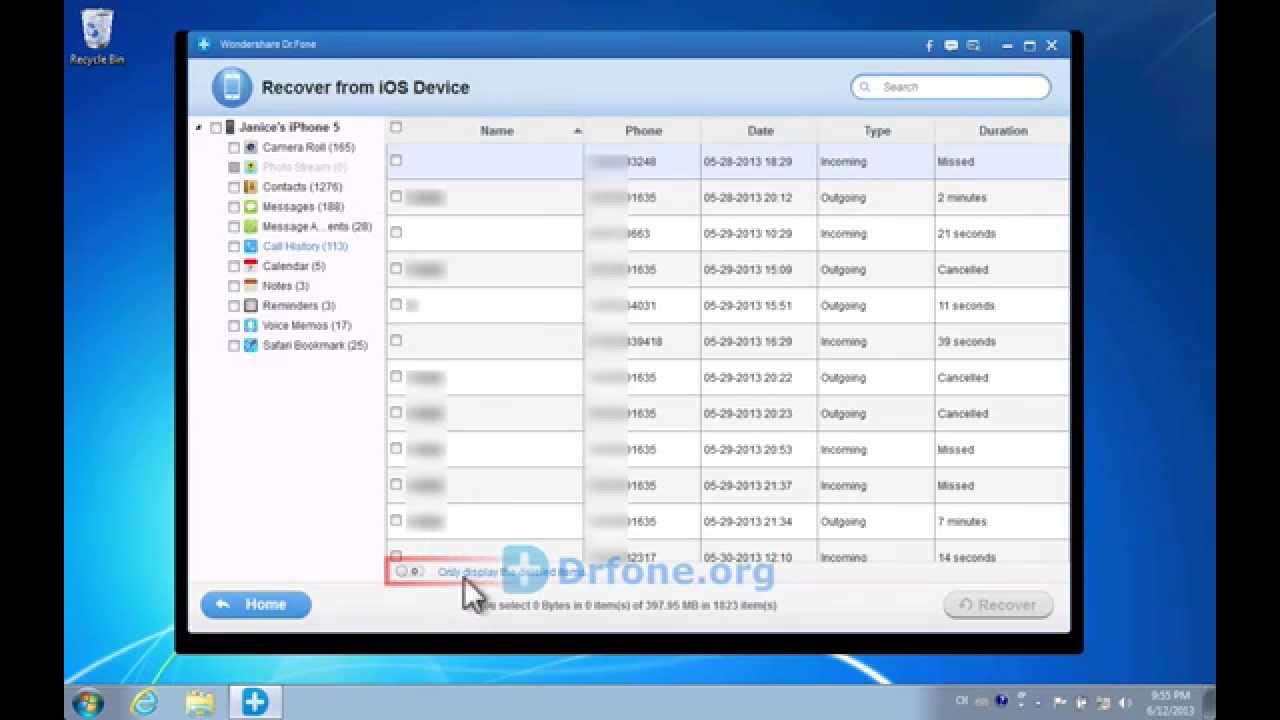Image resolution: width=1280 pixels, height=720 pixels.
Task: Click the message search icon in title bar
Action: pos(973,45)
